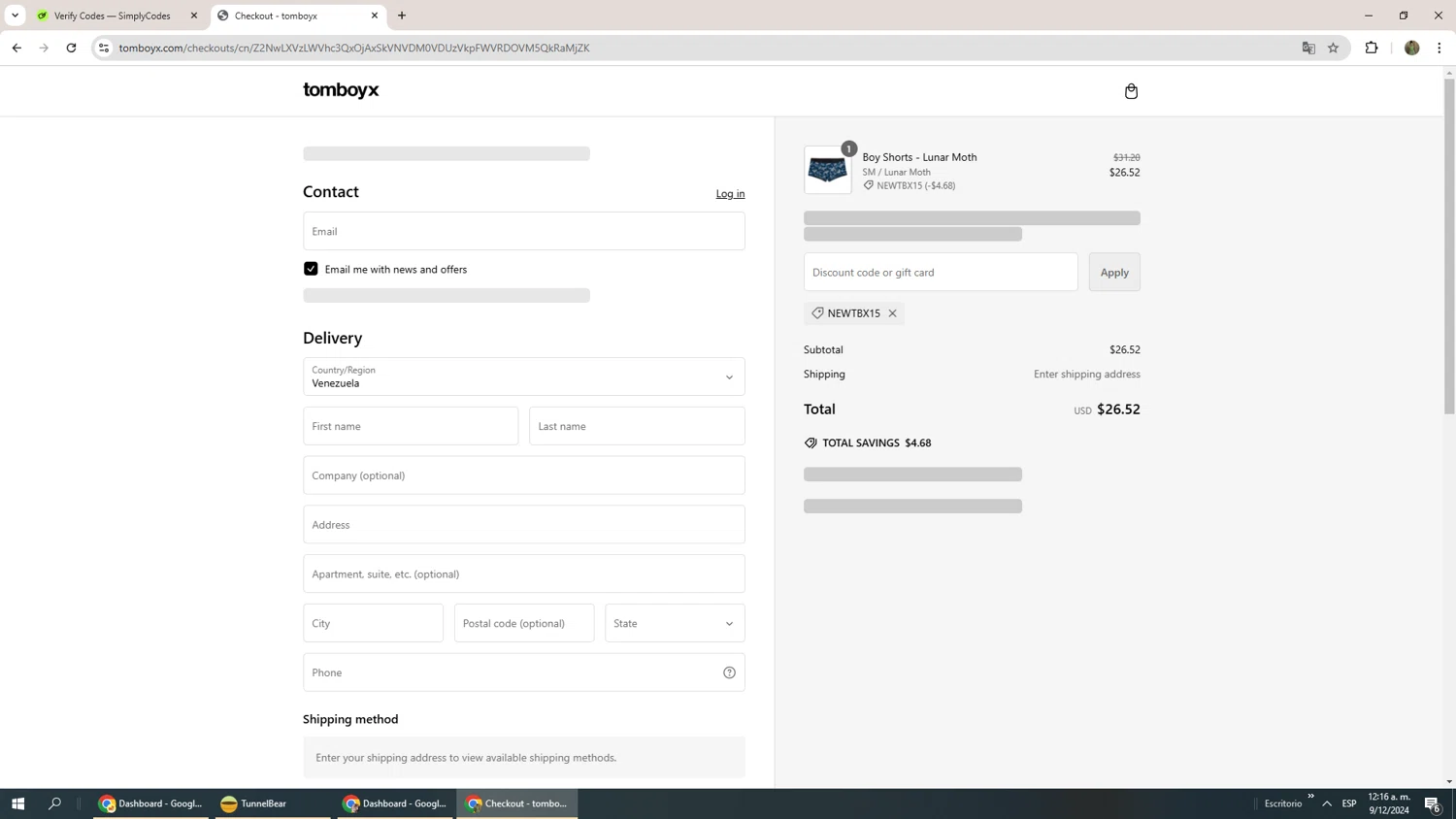Open the Chrome three-dot menu
1456x819 pixels.
click(x=1439, y=48)
